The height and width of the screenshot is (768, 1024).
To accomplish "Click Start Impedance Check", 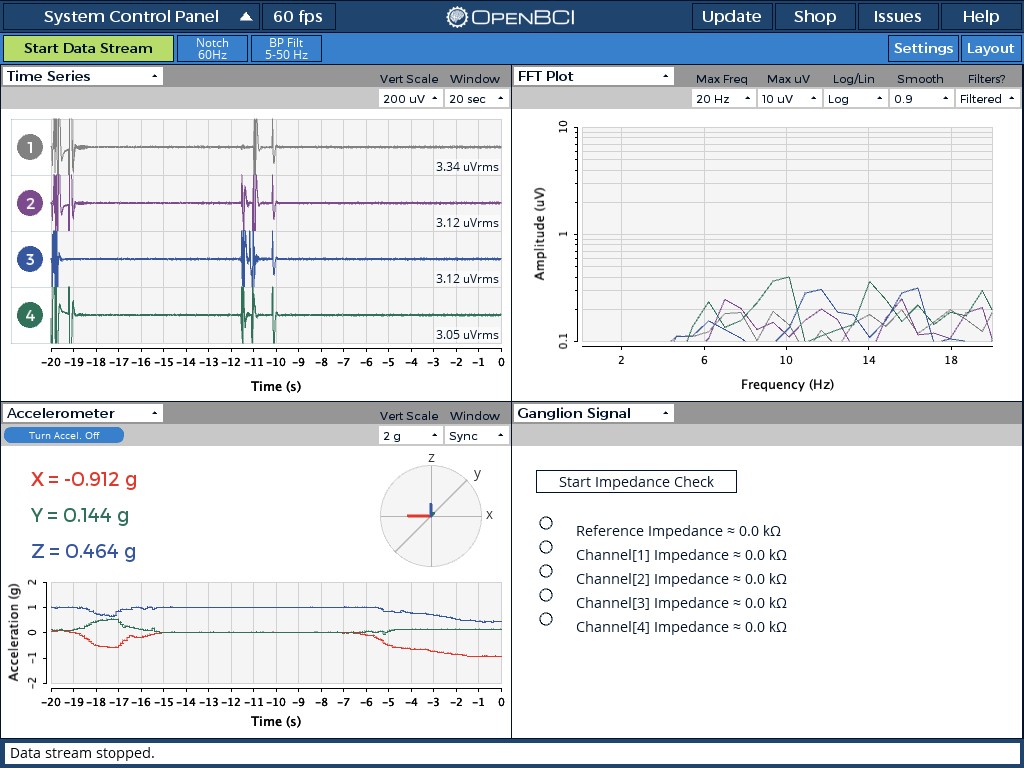I will click(636, 481).
